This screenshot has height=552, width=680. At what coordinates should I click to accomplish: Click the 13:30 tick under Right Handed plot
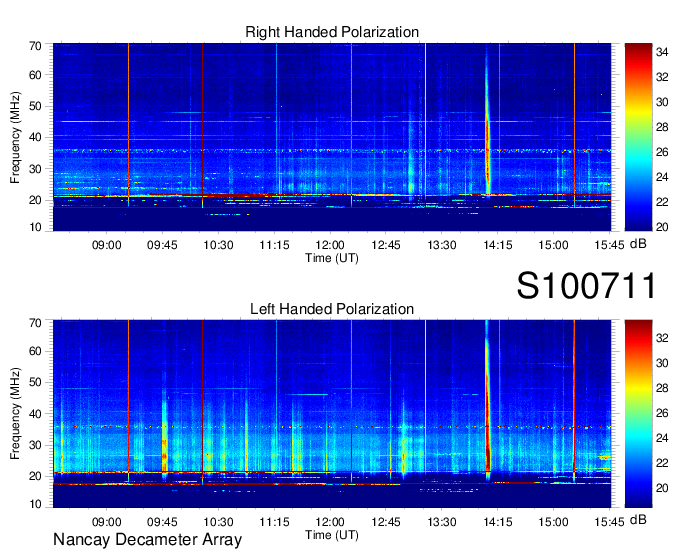(442, 245)
